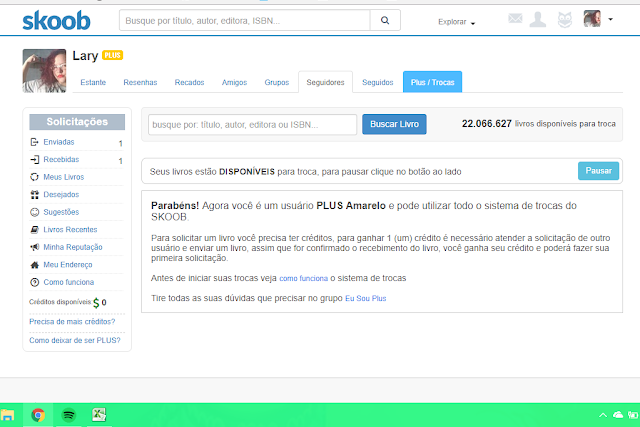The image size is (640, 427).
Task: Open Sugestões in the sidebar
Action: coord(61,212)
